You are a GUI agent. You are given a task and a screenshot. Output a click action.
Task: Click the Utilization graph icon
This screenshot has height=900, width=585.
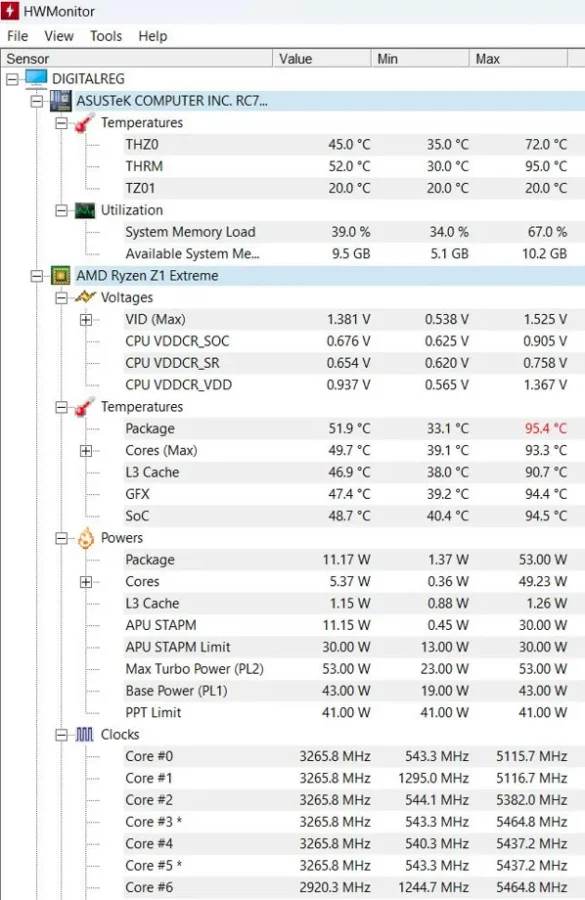[x=85, y=211]
